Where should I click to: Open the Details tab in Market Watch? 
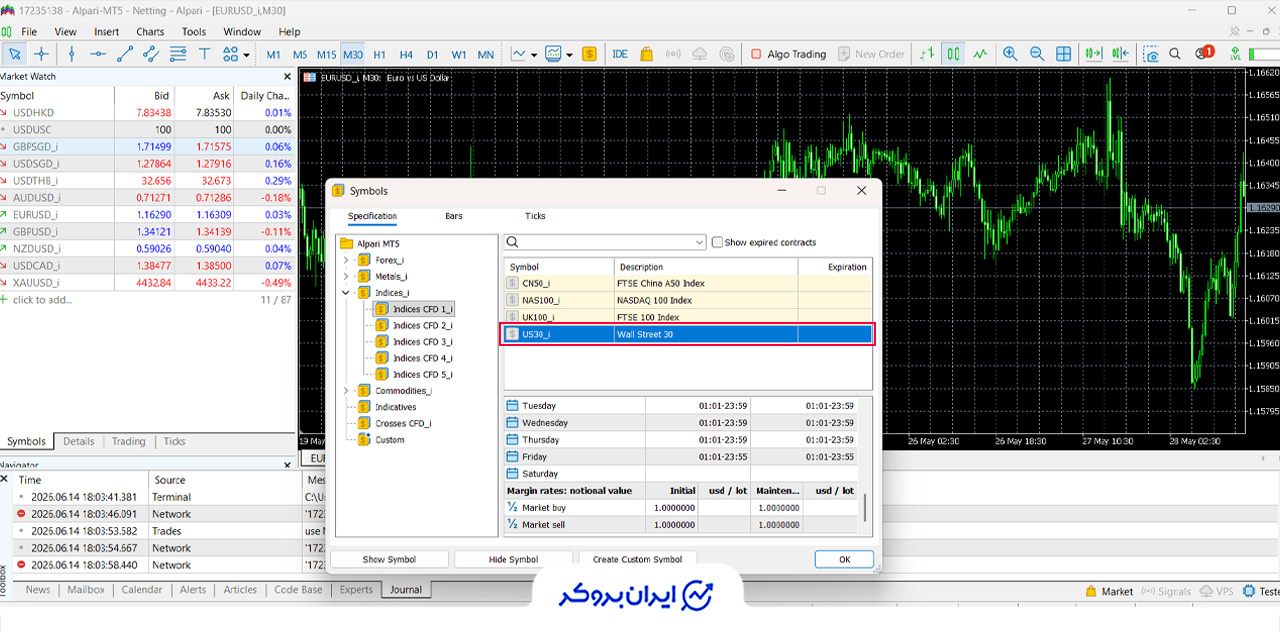tap(79, 442)
